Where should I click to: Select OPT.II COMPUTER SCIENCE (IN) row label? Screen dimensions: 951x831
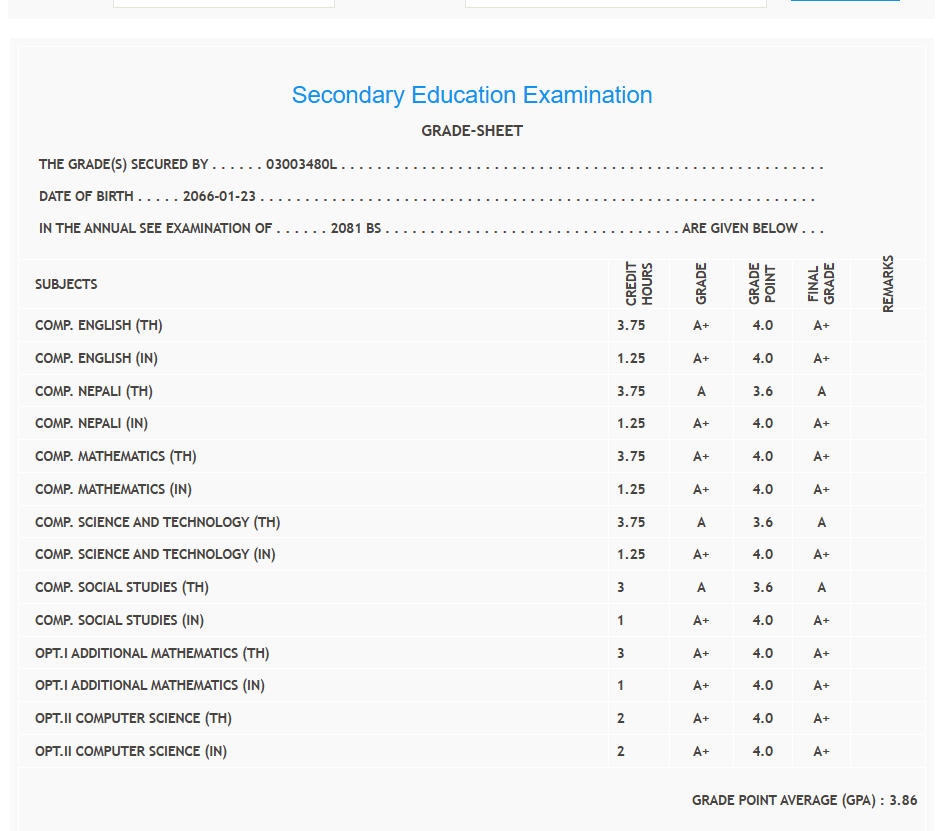pyautogui.click(x=130, y=751)
